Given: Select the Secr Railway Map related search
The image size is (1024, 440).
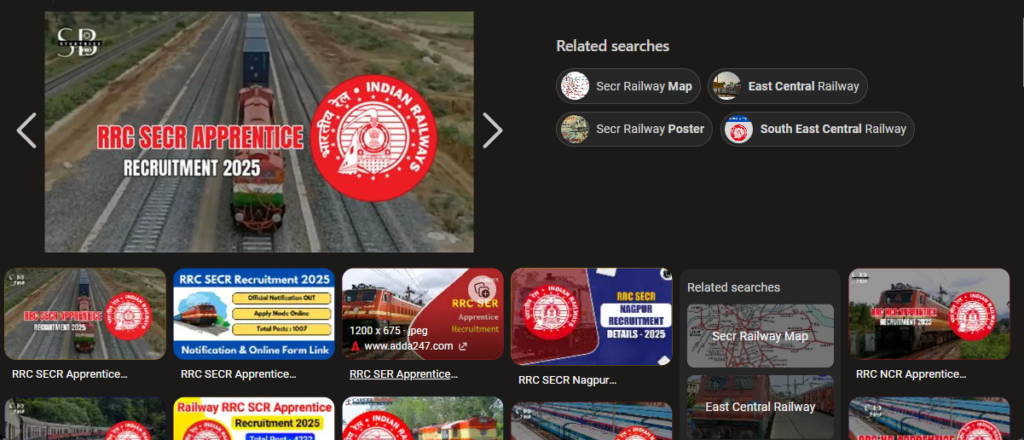Looking at the screenshot, I should pos(628,86).
